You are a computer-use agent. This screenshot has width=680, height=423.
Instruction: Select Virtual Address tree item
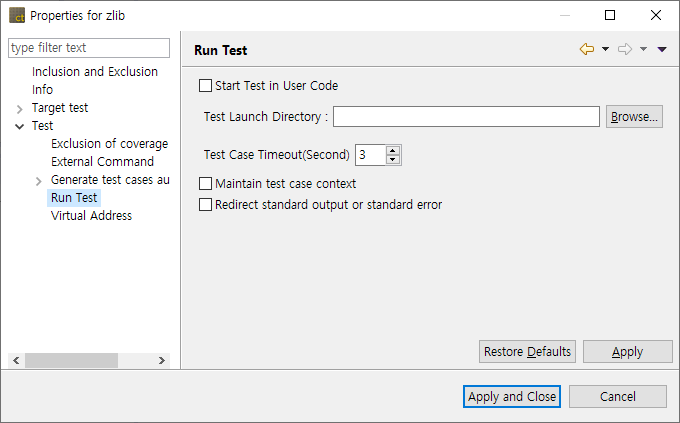[x=91, y=216]
